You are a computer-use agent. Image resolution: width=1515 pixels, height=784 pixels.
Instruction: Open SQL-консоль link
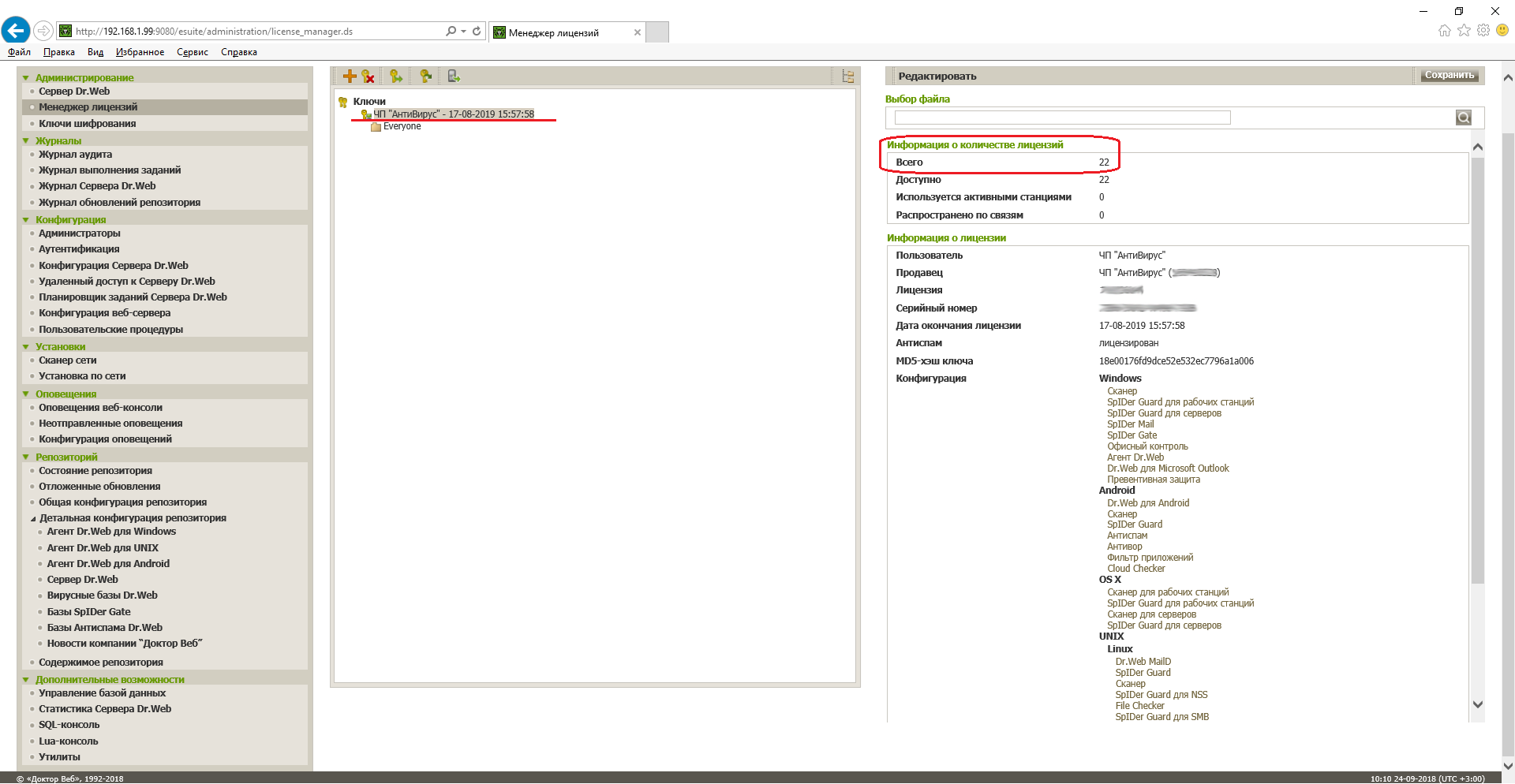(69, 725)
